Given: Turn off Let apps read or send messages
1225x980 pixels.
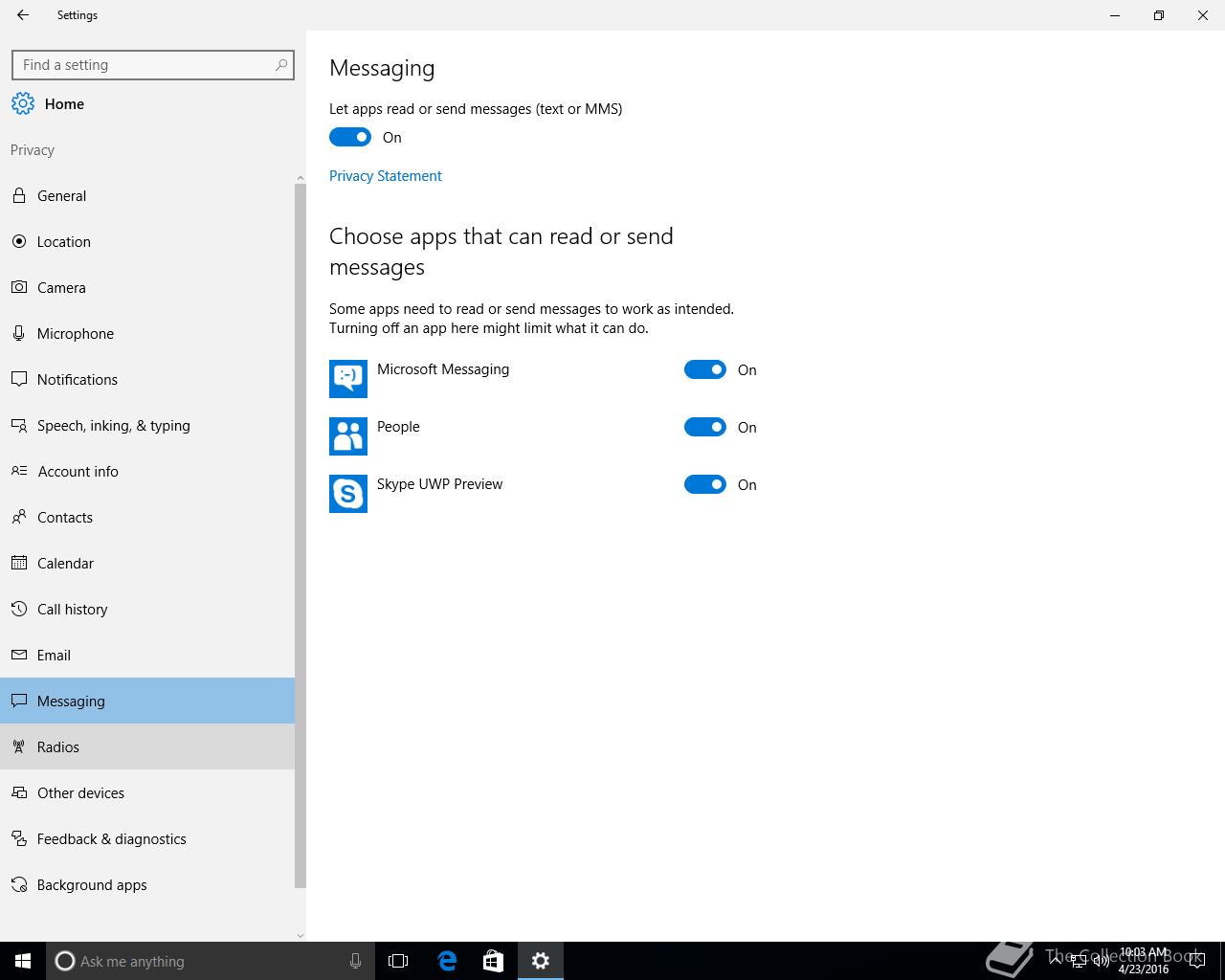Looking at the screenshot, I should (x=350, y=137).
